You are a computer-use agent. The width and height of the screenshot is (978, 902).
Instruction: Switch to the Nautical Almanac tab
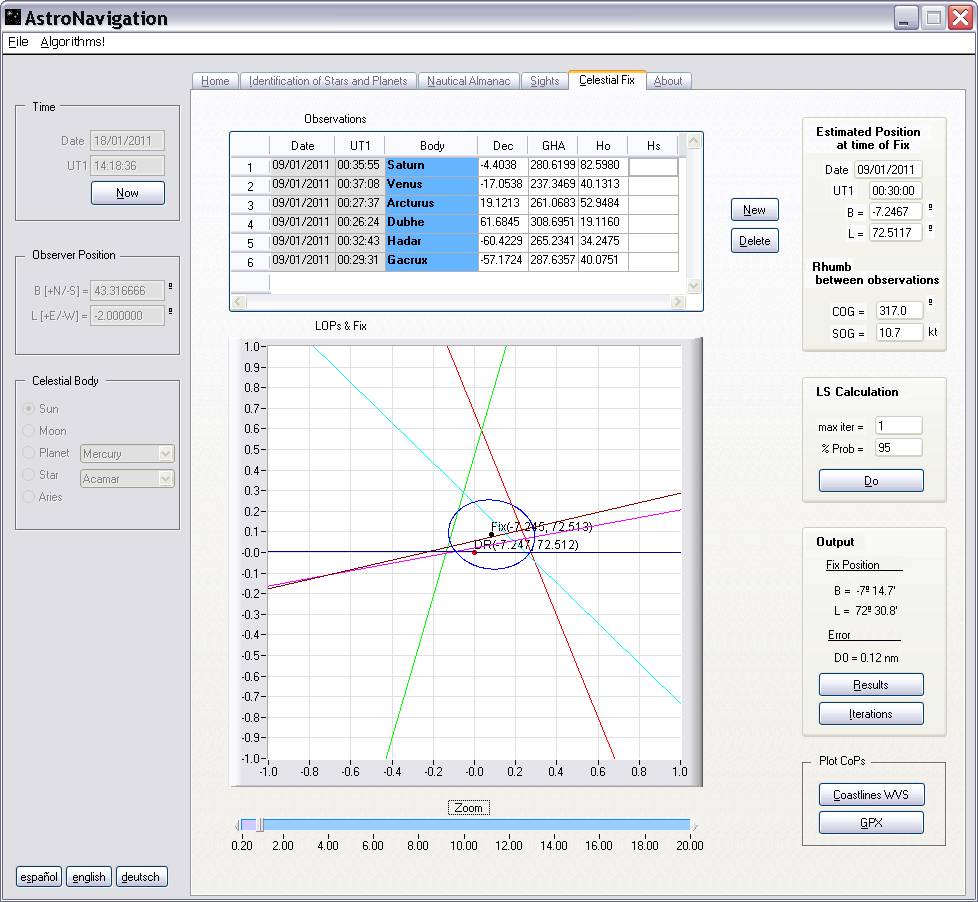(x=468, y=81)
